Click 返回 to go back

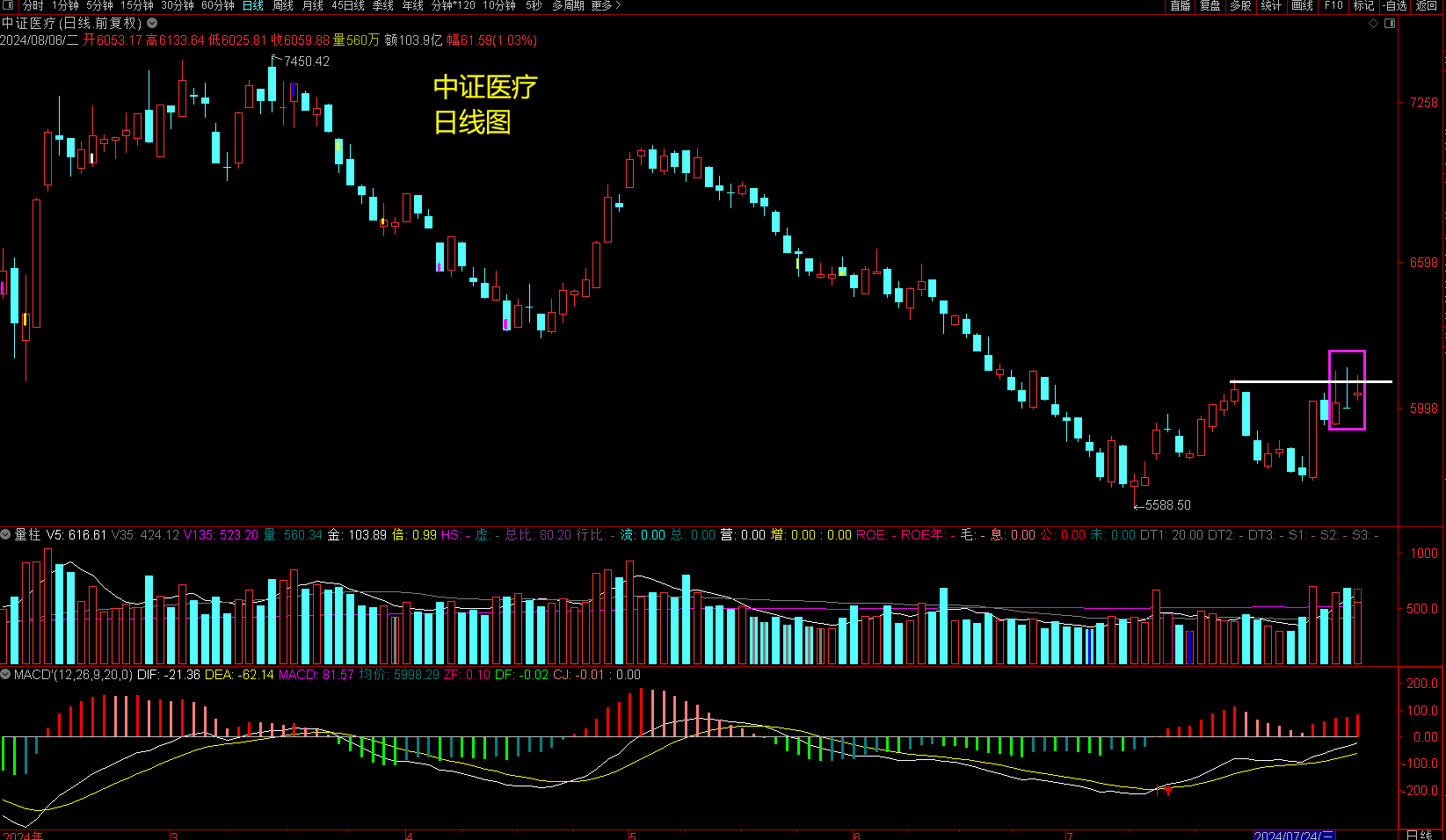1427,5
